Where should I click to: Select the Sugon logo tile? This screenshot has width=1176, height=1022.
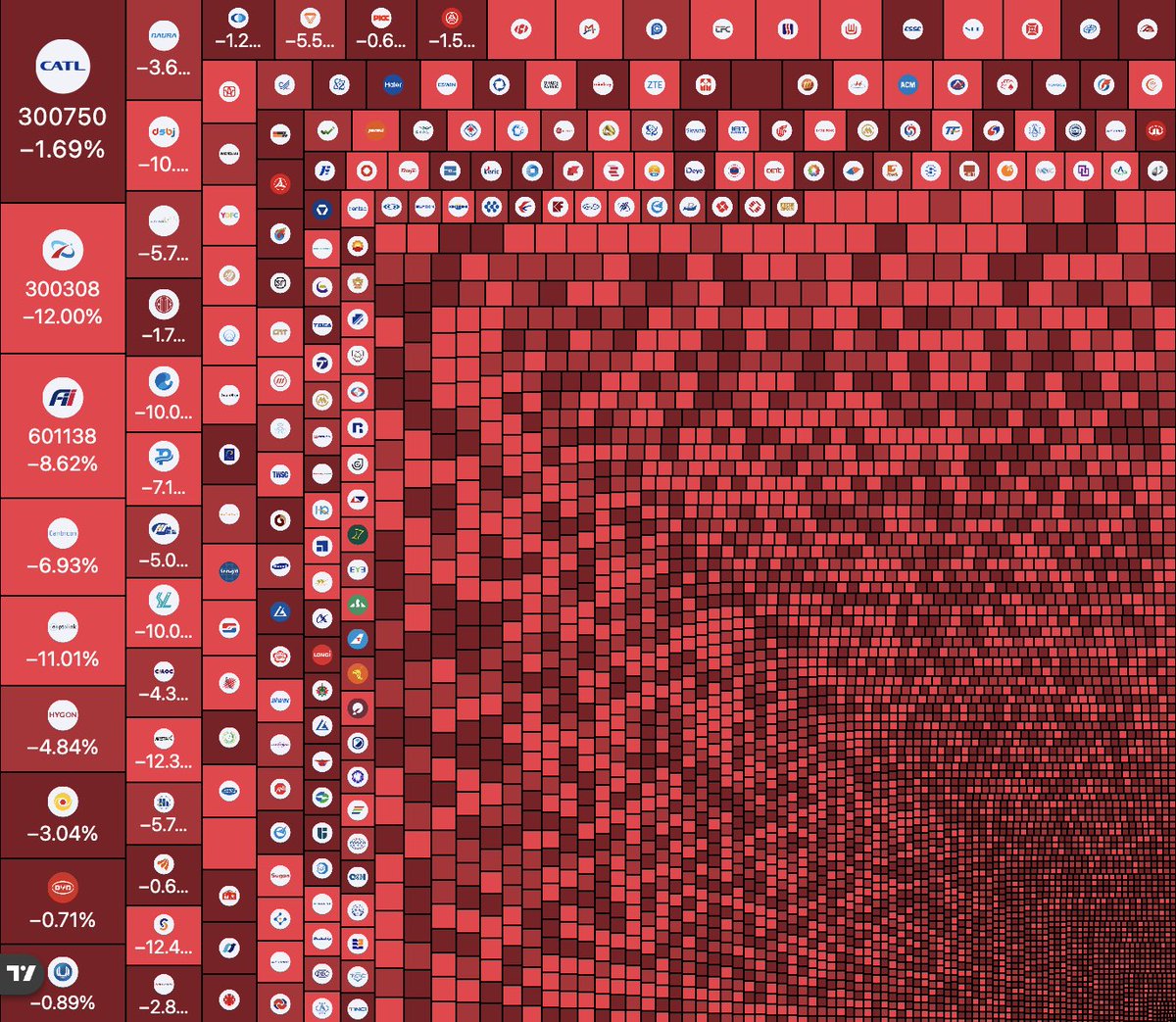[x=280, y=876]
